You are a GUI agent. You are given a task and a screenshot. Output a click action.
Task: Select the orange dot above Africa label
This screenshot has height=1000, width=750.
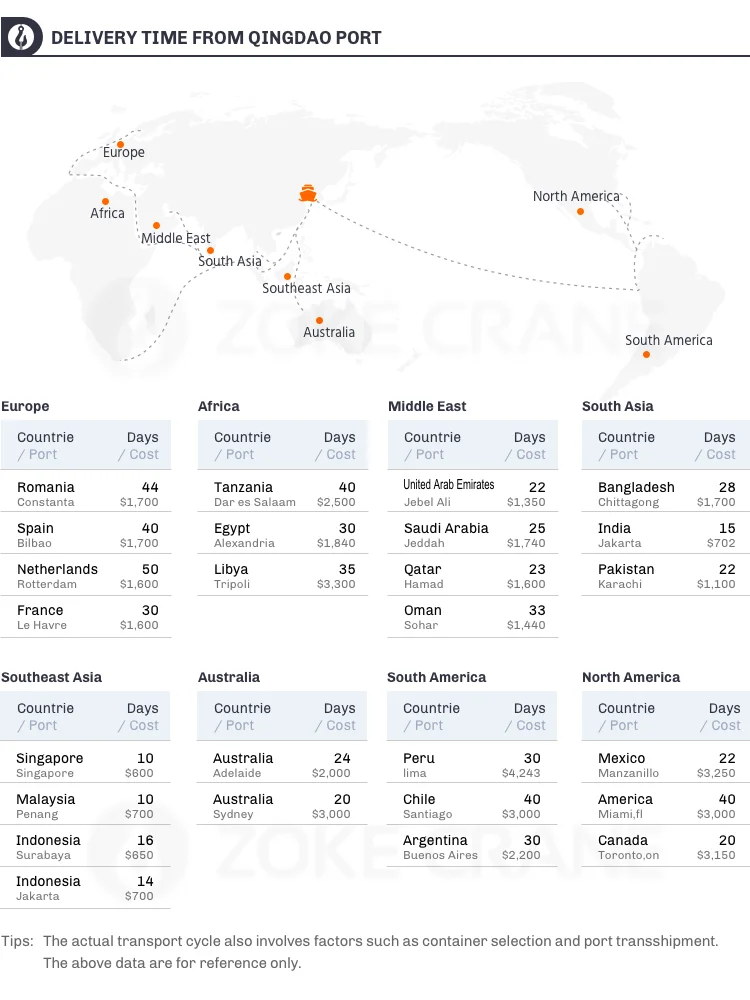click(x=105, y=201)
